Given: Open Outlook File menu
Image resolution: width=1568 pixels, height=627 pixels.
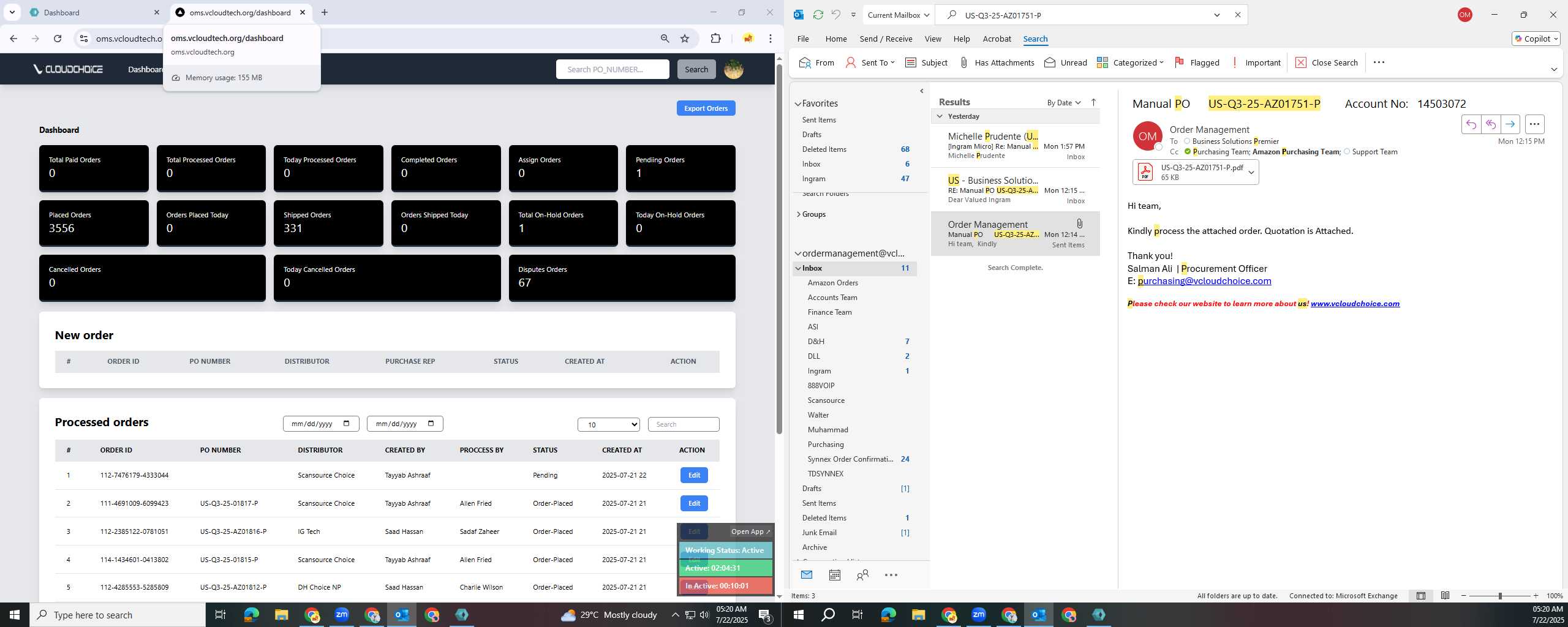Looking at the screenshot, I should [803, 39].
